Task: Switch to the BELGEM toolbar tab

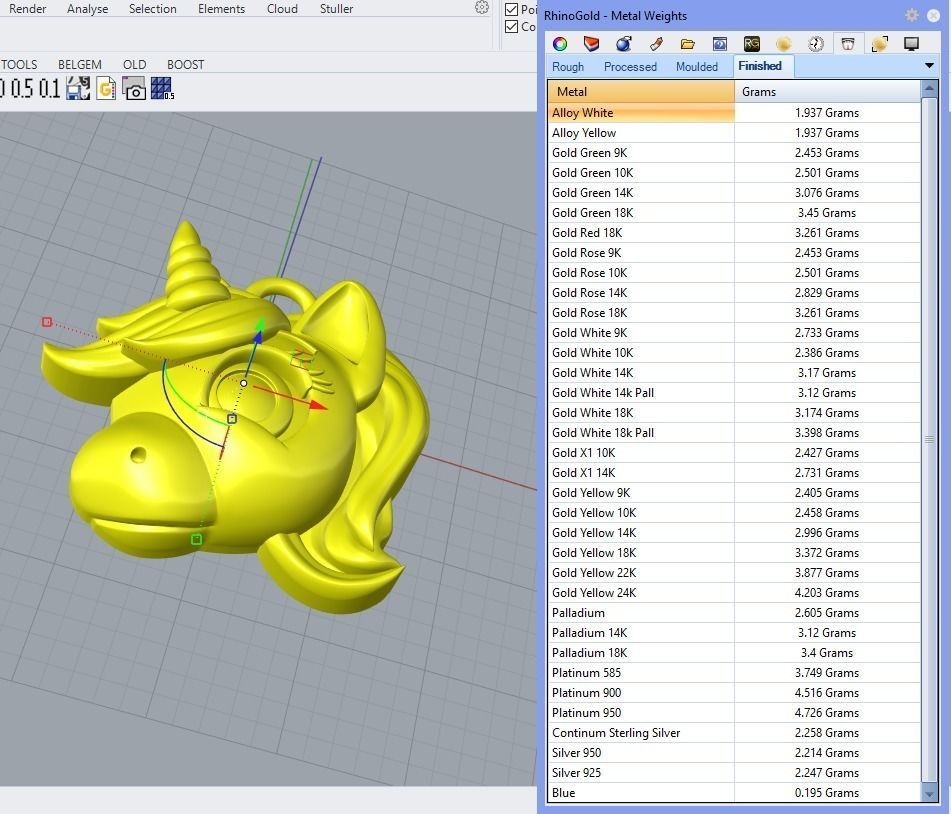Action: click(x=80, y=64)
